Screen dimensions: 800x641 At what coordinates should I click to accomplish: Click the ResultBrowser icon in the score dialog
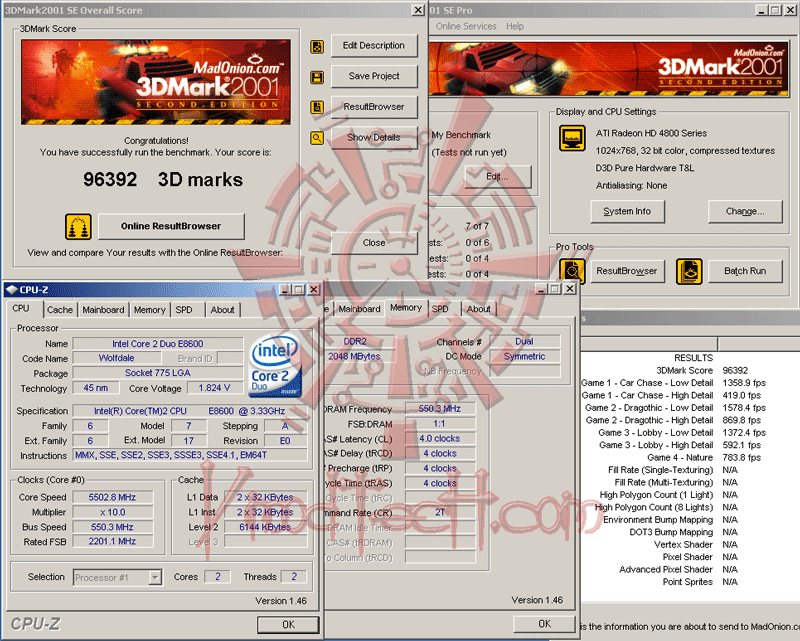pyautogui.click(x=317, y=107)
